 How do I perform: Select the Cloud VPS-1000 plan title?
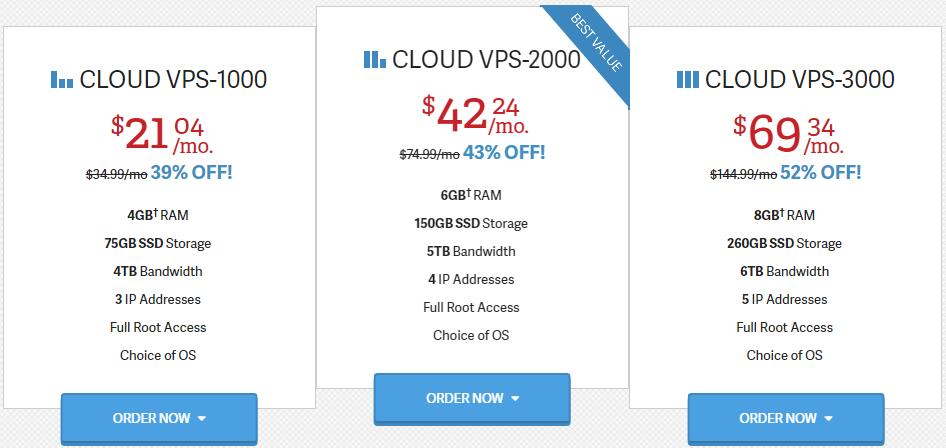pyautogui.click(x=173, y=80)
